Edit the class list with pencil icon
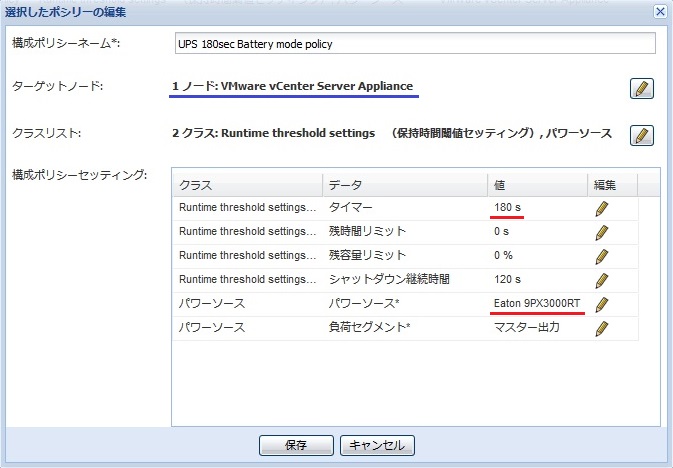Viewport: 673px width, 468px height. click(642, 135)
